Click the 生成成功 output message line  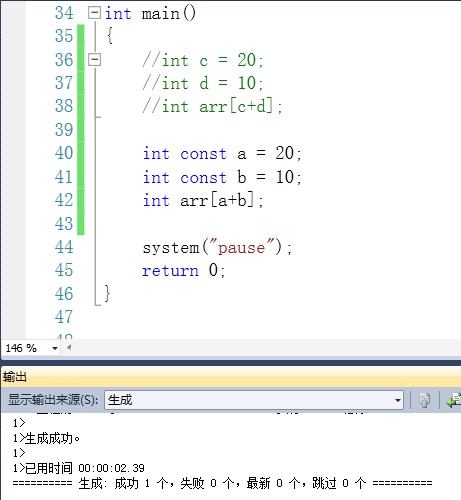click(46, 438)
